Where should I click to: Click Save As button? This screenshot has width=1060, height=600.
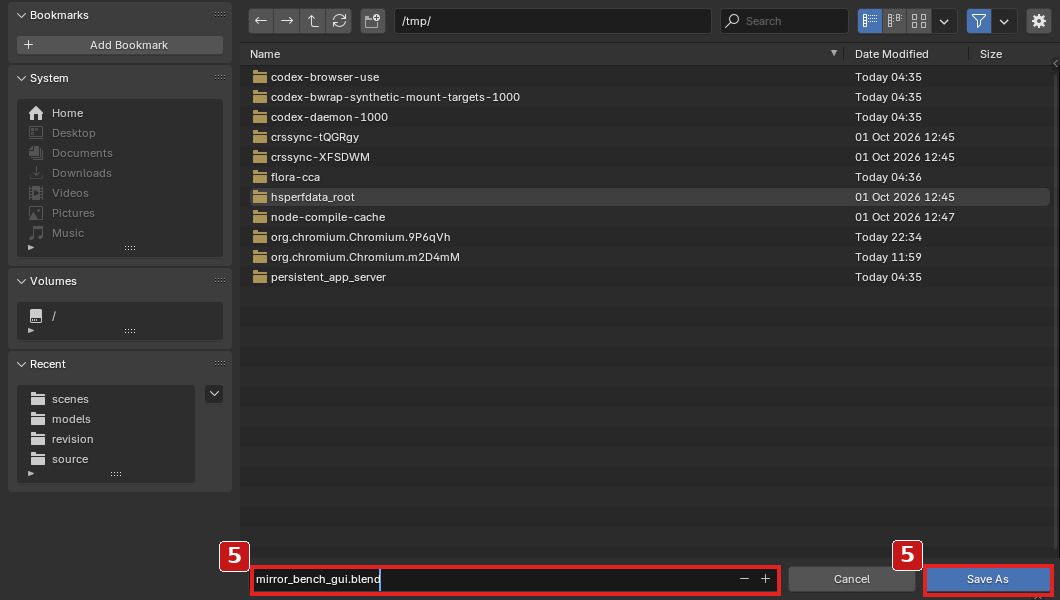pyautogui.click(x=988, y=579)
